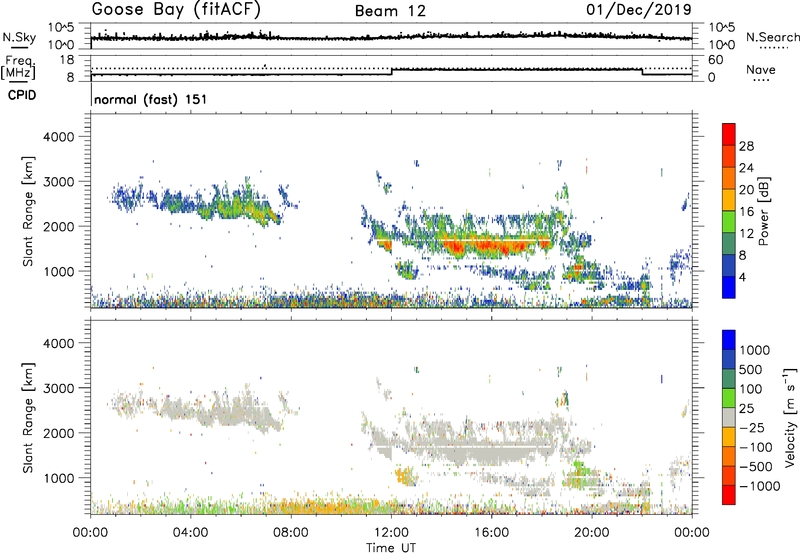Click the "Nave" legend label
800x554 pixels.
click(x=761, y=70)
